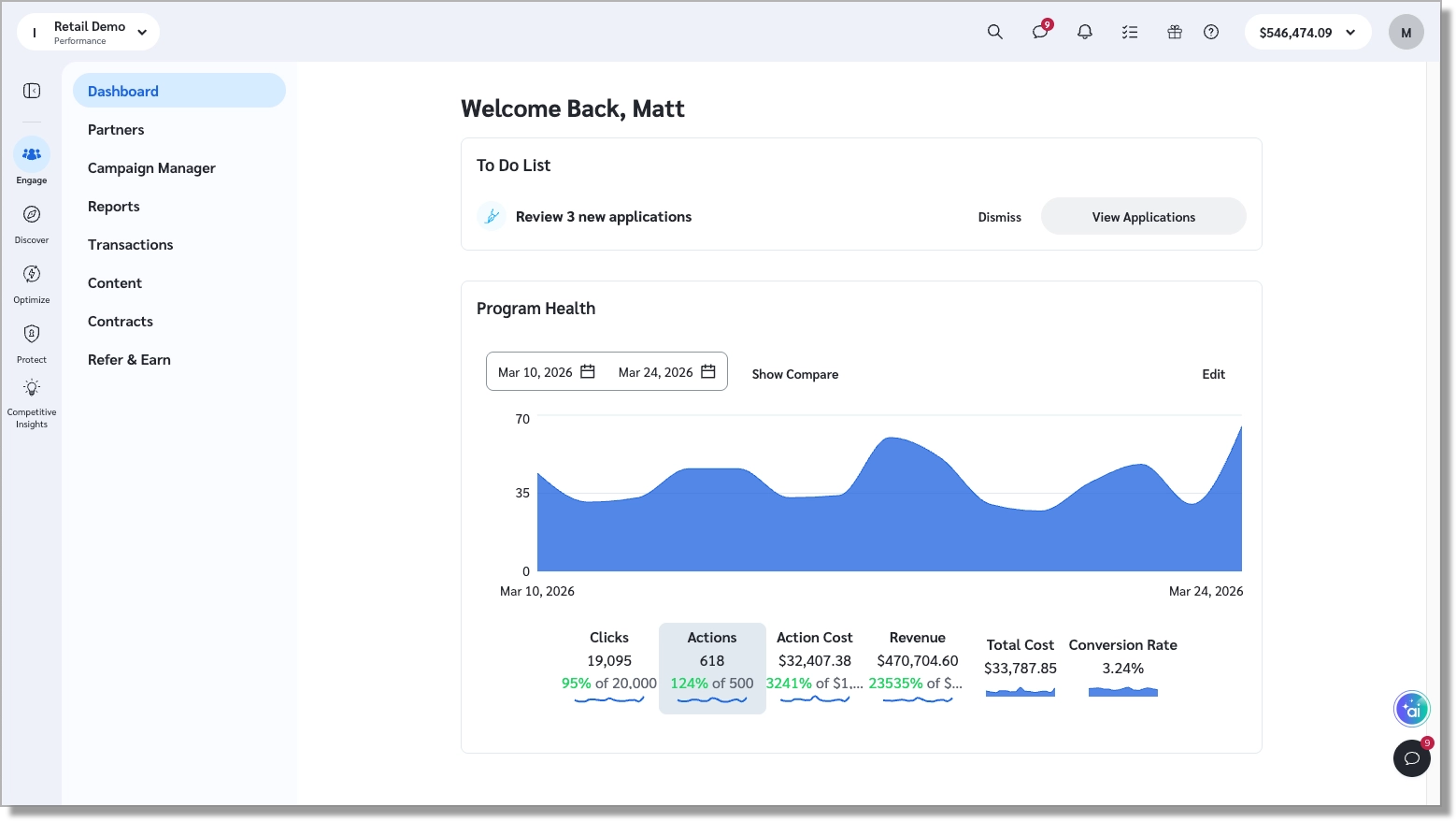
Task: Collapse the sidebar panel icon
Action: click(x=32, y=91)
